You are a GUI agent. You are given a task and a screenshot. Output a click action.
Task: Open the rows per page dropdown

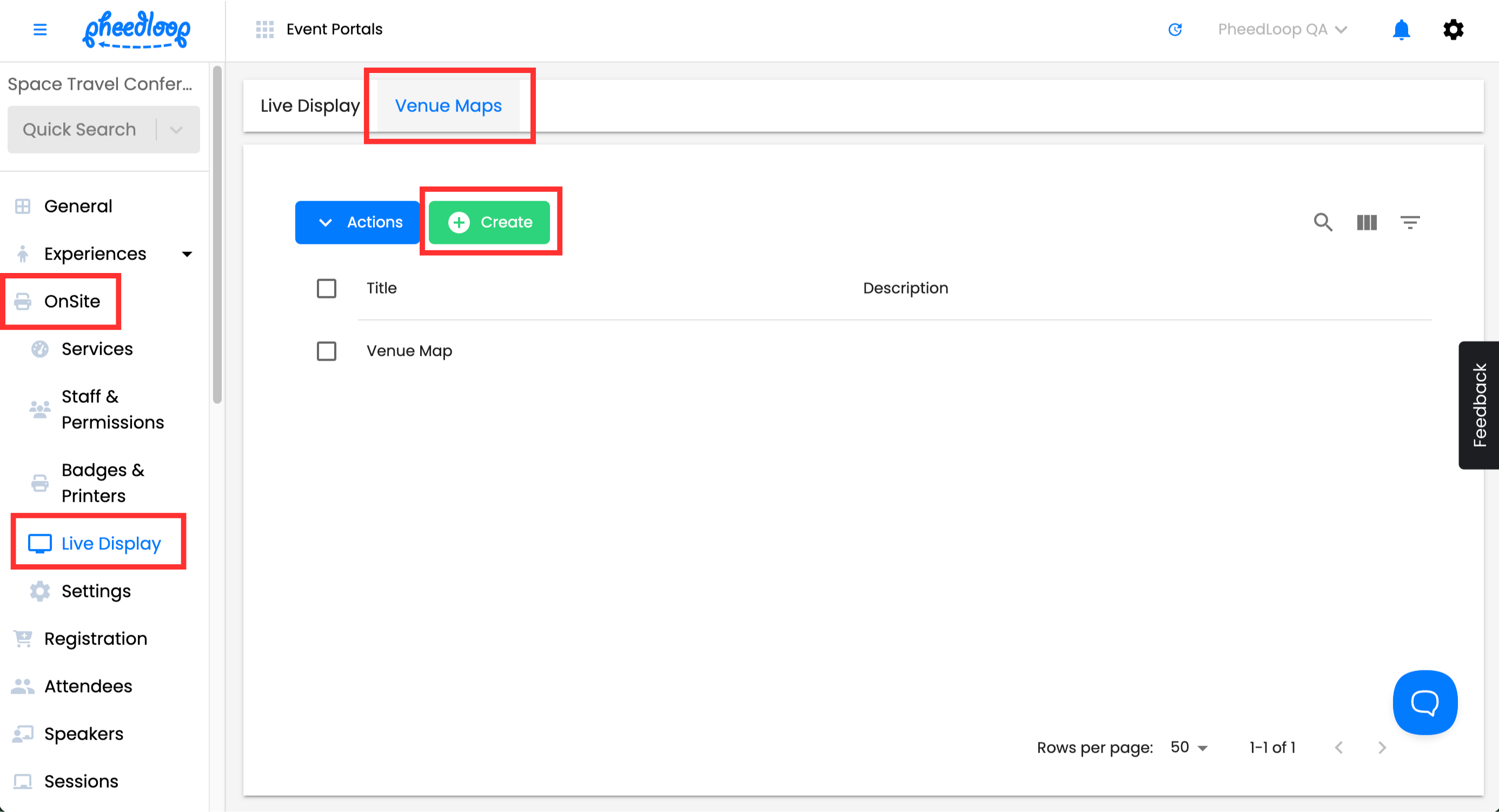1189,748
